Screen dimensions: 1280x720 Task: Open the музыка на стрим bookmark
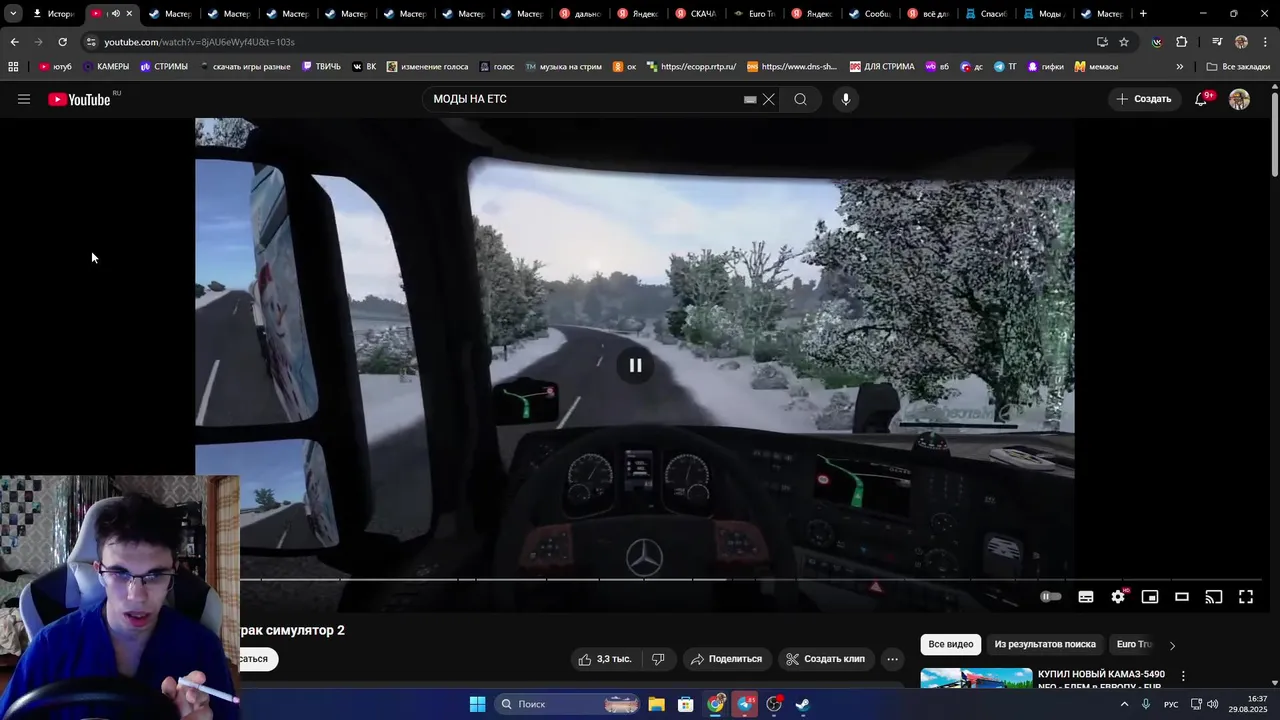click(x=563, y=67)
